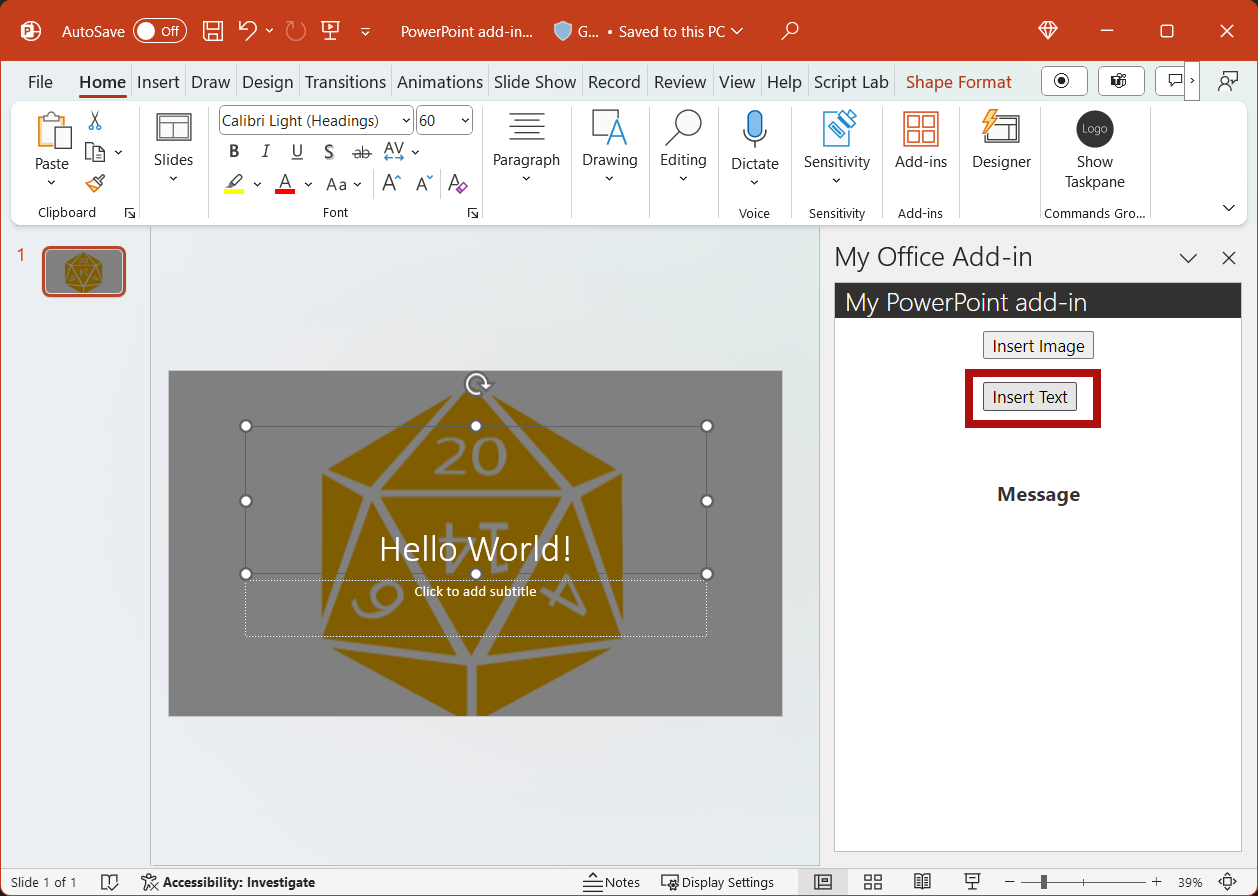
Task: Switch to the Design tab
Action: click(x=267, y=82)
